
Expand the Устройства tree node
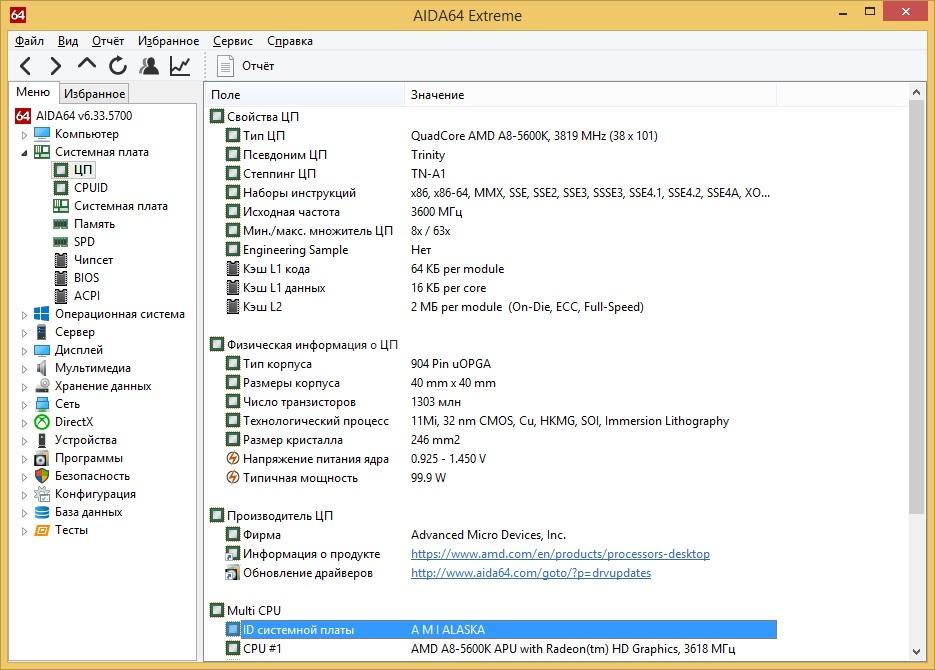(x=24, y=441)
